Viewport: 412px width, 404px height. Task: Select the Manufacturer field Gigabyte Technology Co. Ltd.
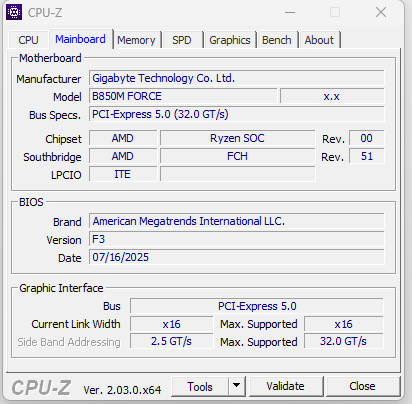point(237,78)
